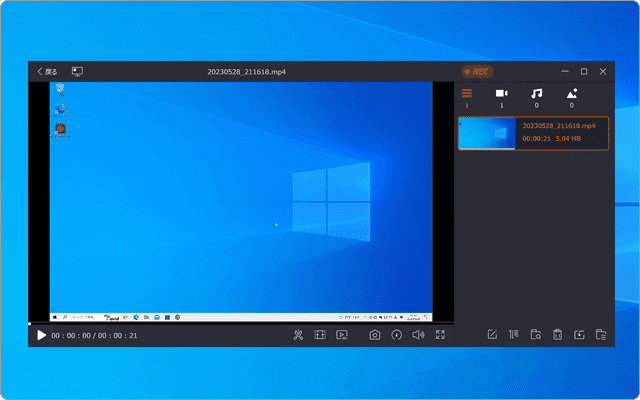Click the rename edit pencil icon
Image resolution: width=640 pixels, height=400 pixels.
492,335
